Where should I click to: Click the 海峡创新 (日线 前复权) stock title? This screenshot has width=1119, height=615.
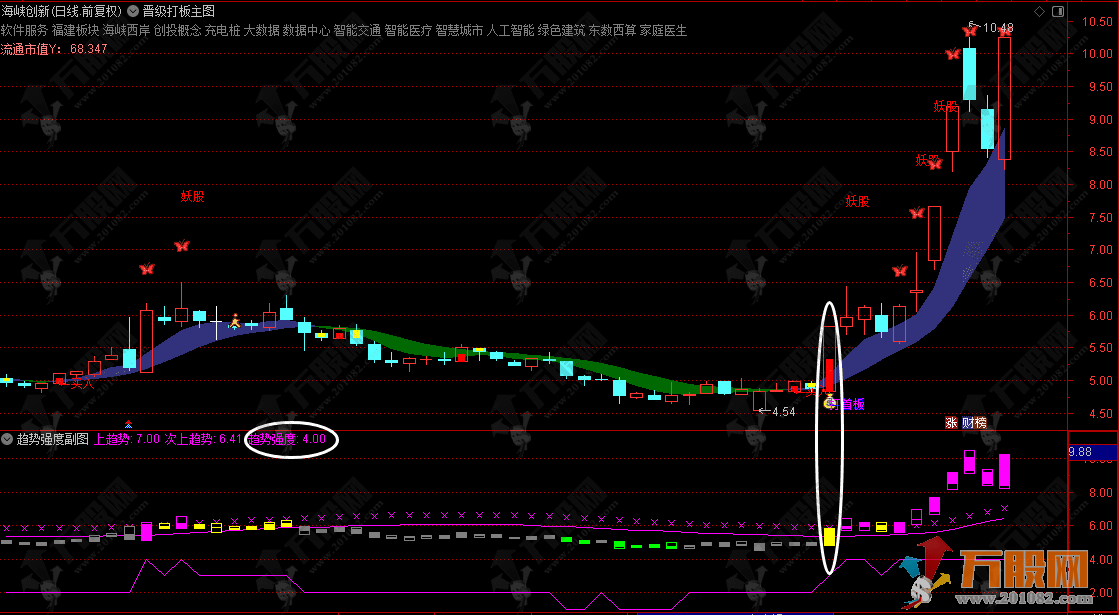[61, 12]
